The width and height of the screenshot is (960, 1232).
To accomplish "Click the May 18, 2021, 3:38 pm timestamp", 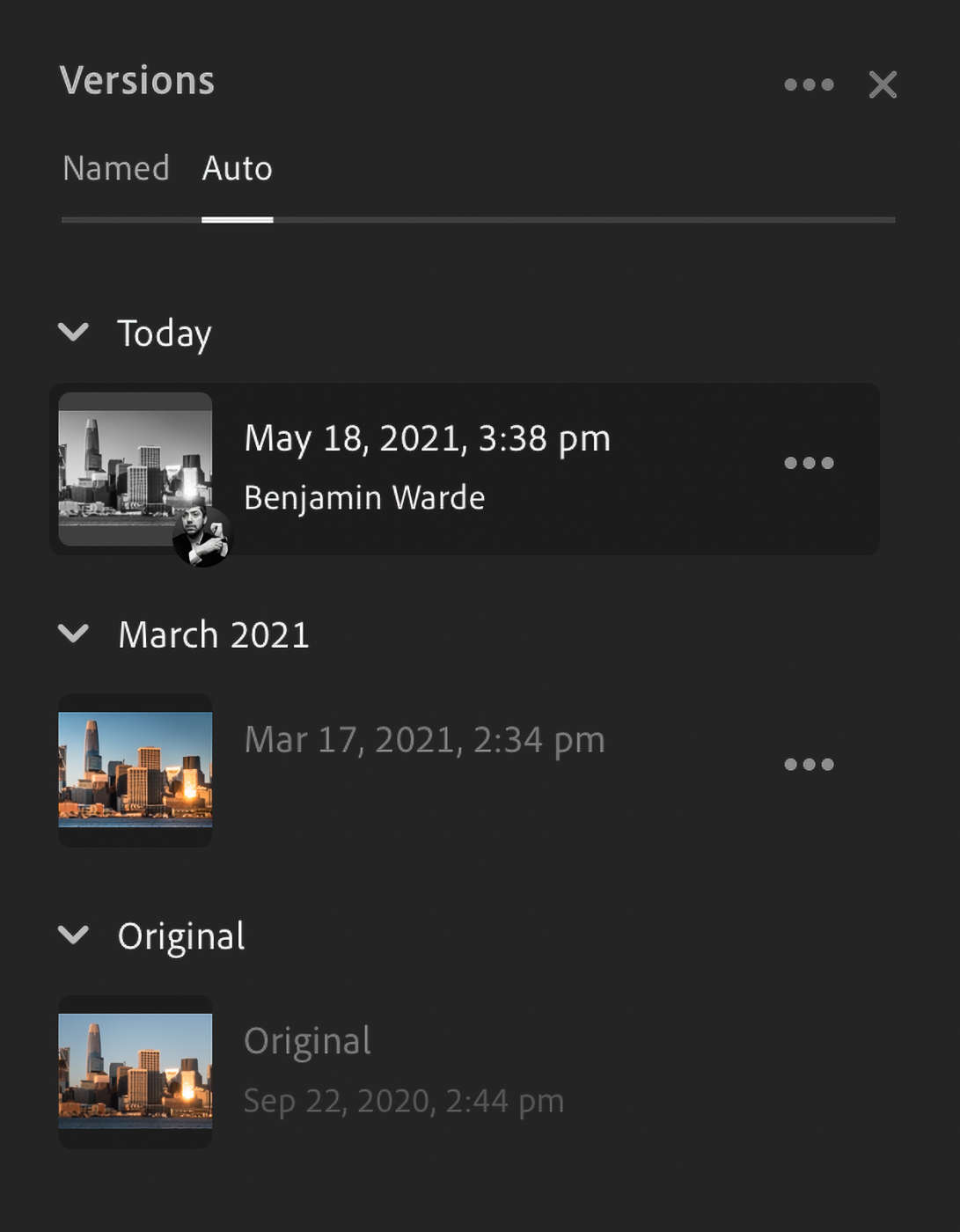I will pyautogui.click(x=427, y=438).
